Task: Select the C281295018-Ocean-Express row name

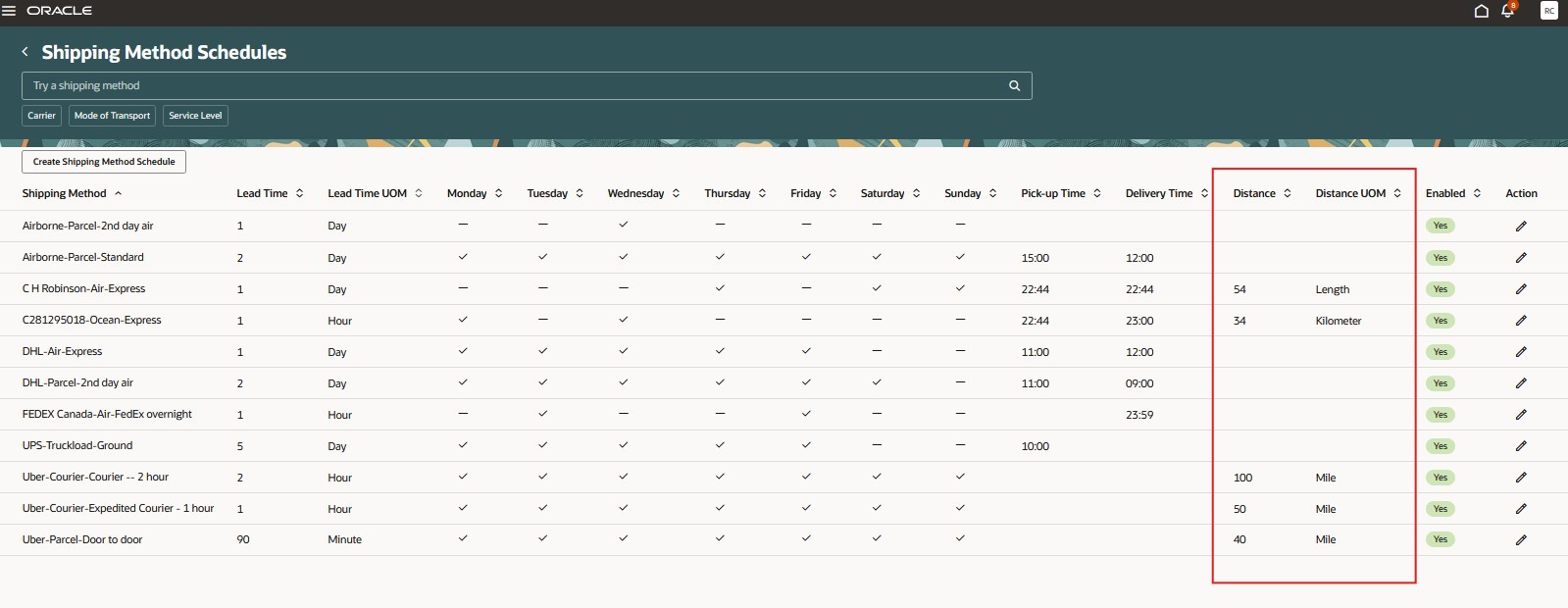Action: pyautogui.click(x=92, y=320)
